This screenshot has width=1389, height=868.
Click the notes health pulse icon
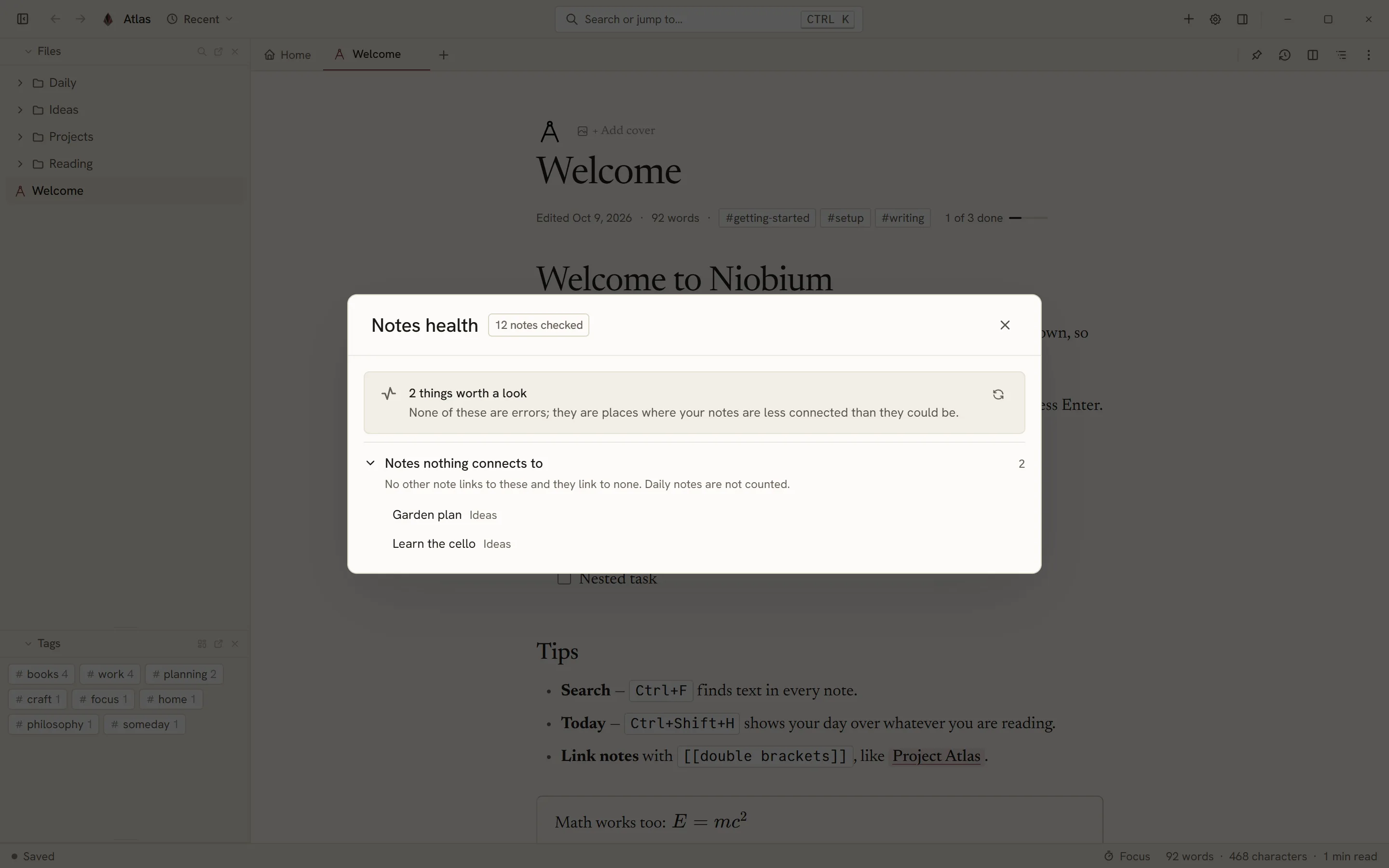pyautogui.click(x=389, y=393)
